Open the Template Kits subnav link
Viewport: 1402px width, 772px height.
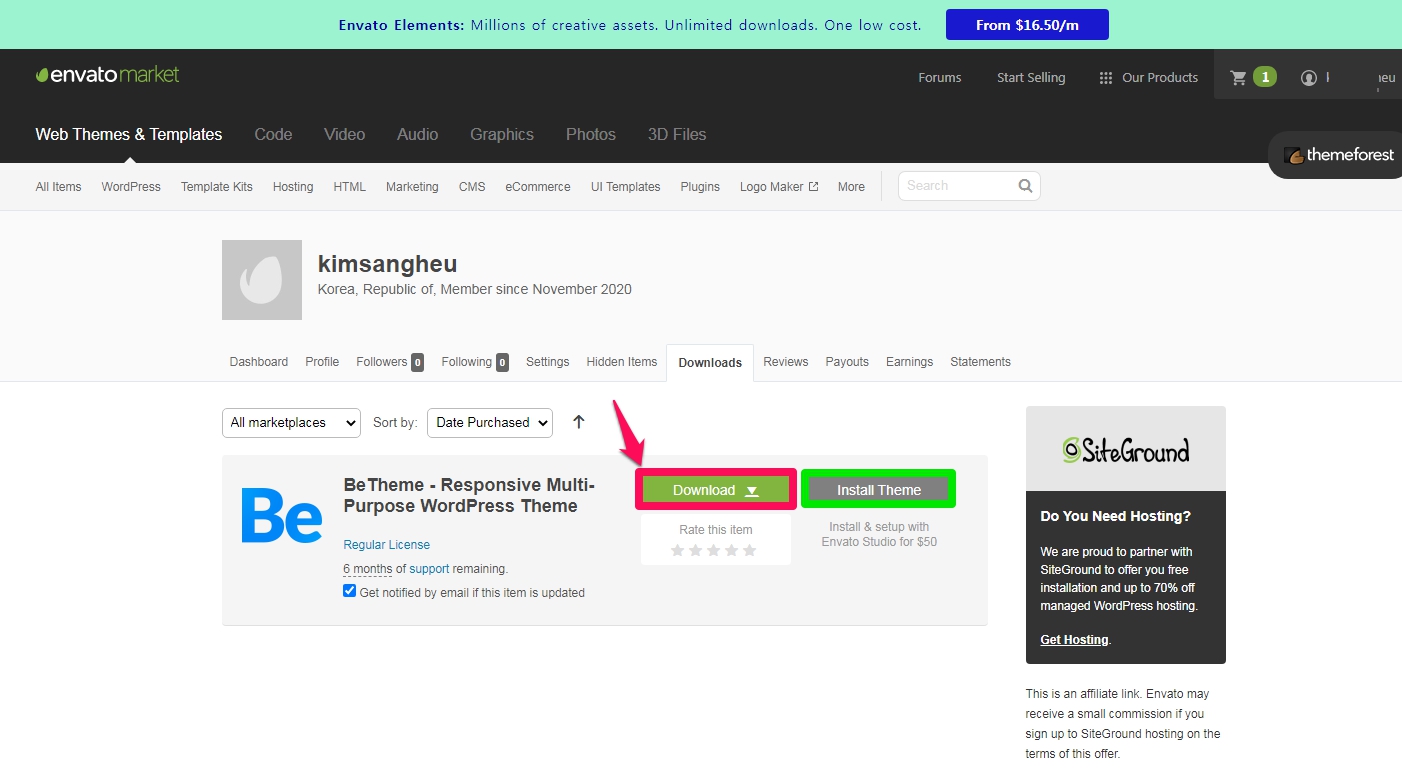point(217,187)
